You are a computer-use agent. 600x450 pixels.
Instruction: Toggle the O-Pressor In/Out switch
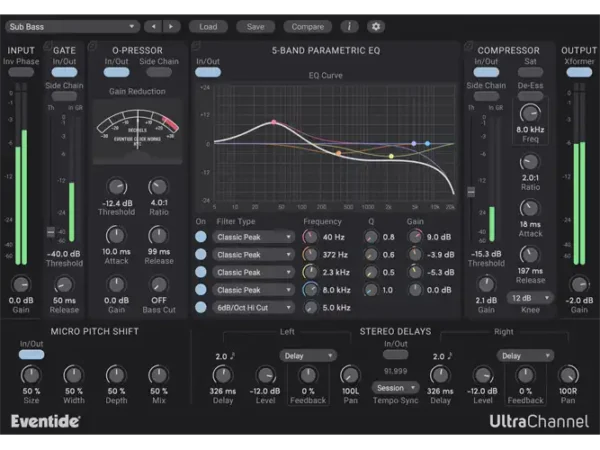116,72
